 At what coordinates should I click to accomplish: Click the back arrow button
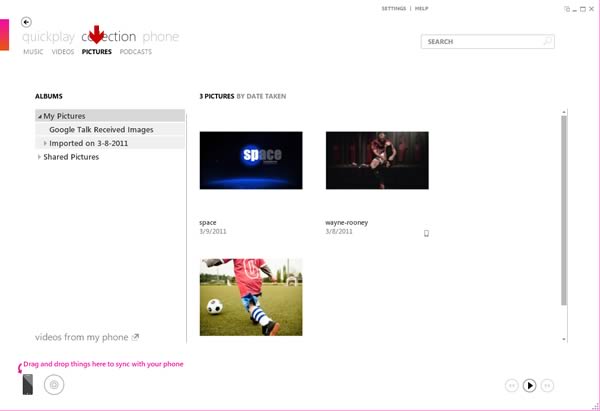tap(26, 22)
